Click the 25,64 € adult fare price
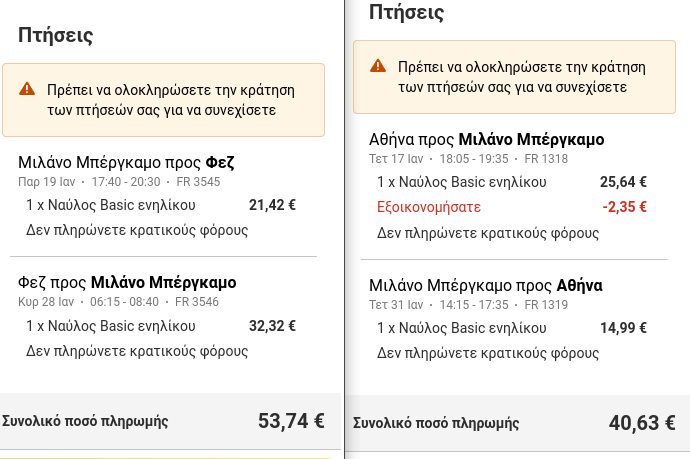 click(x=624, y=182)
